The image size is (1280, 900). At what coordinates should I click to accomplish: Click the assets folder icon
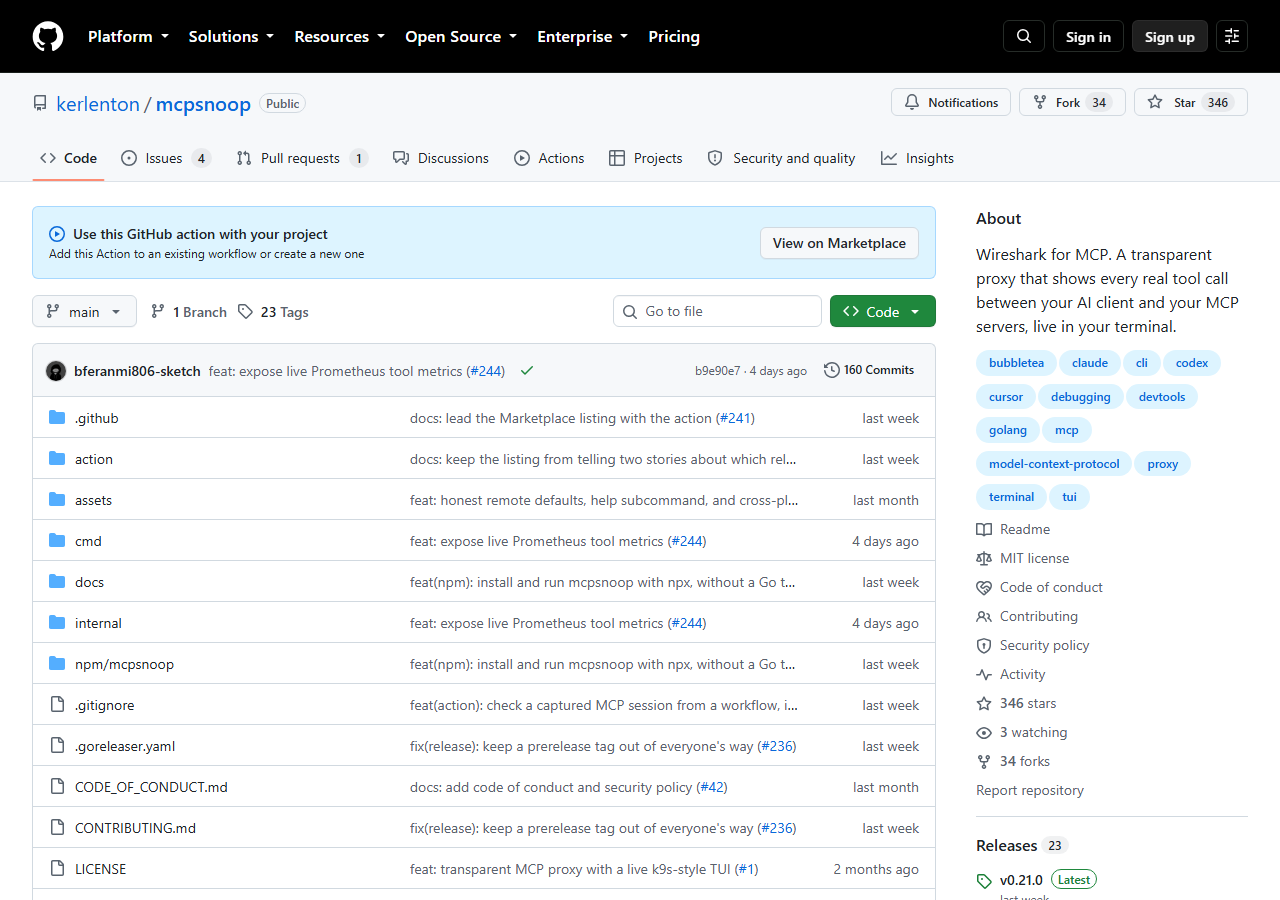coord(57,500)
